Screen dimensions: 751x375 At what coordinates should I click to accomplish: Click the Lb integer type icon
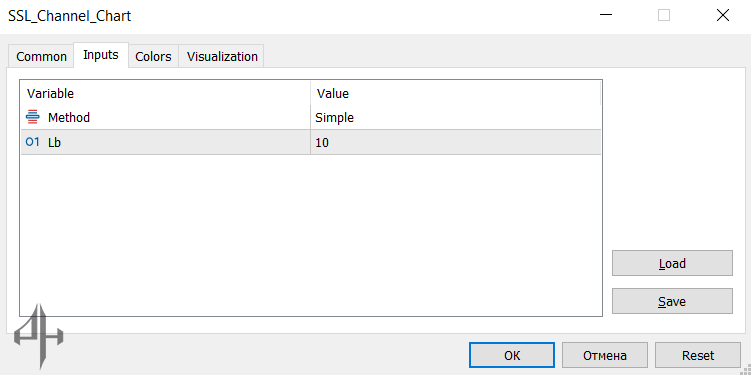(x=33, y=142)
